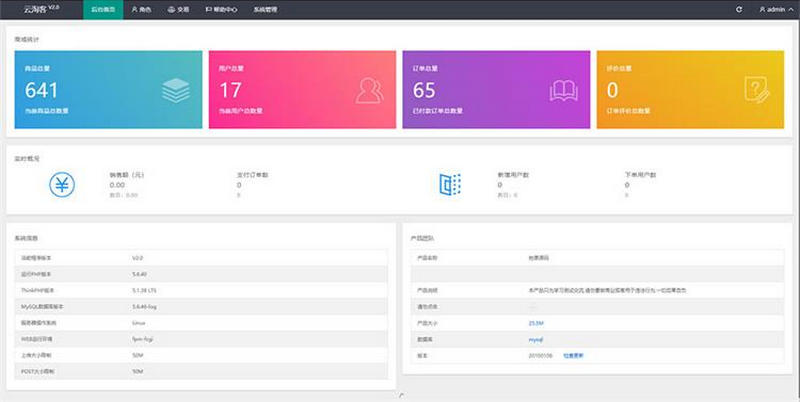Click the 新增用户数 label

click(513, 174)
